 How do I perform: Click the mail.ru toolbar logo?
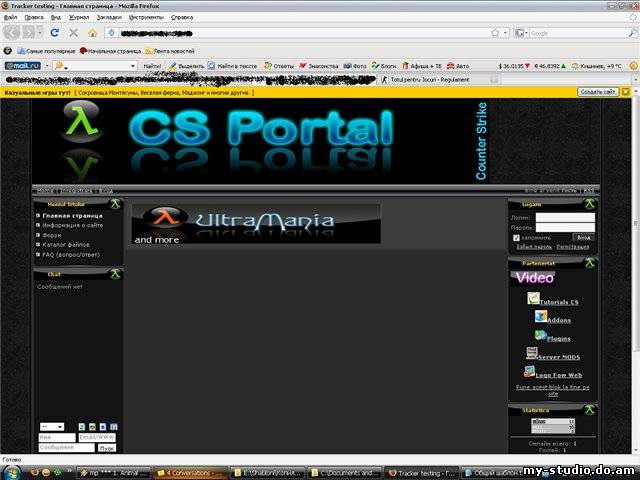(22, 65)
